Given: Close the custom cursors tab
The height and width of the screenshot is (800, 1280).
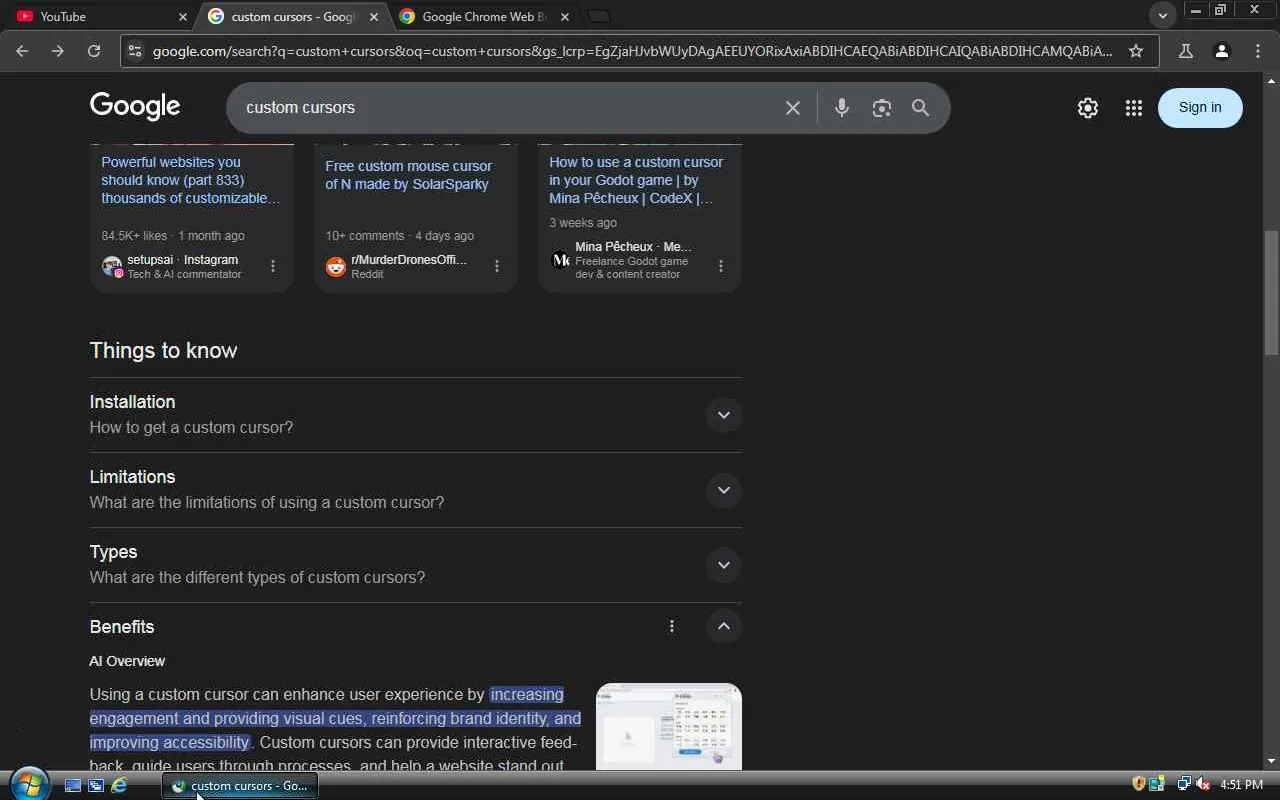Looking at the screenshot, I should point(374,16).
